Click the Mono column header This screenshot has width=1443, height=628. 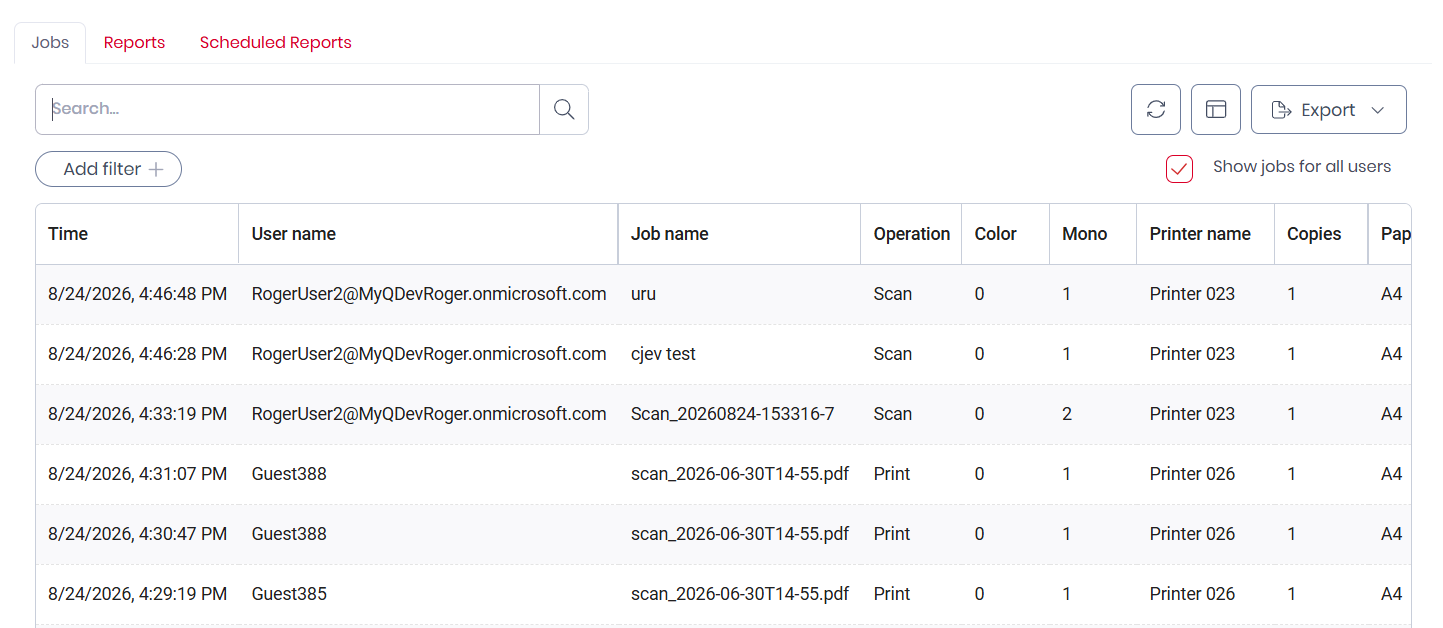(1093, 234)
